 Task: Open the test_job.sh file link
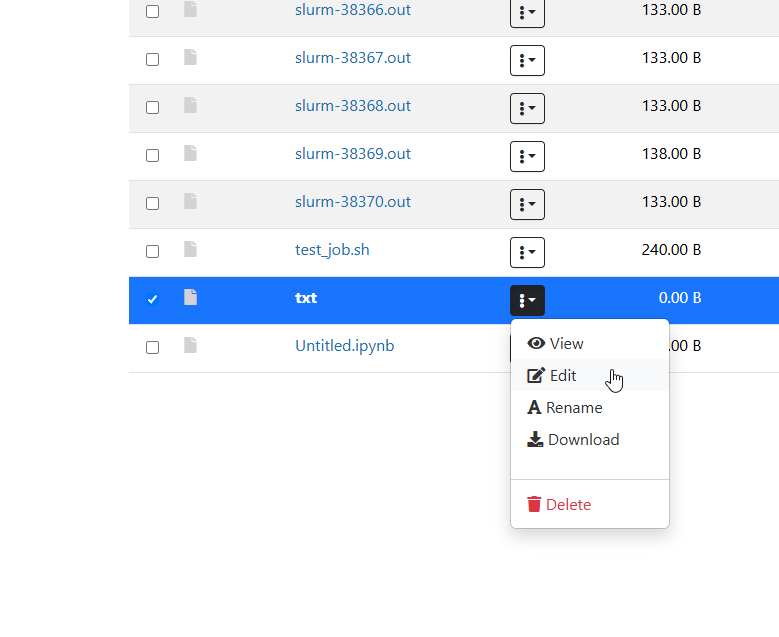(x=332, y=250)
